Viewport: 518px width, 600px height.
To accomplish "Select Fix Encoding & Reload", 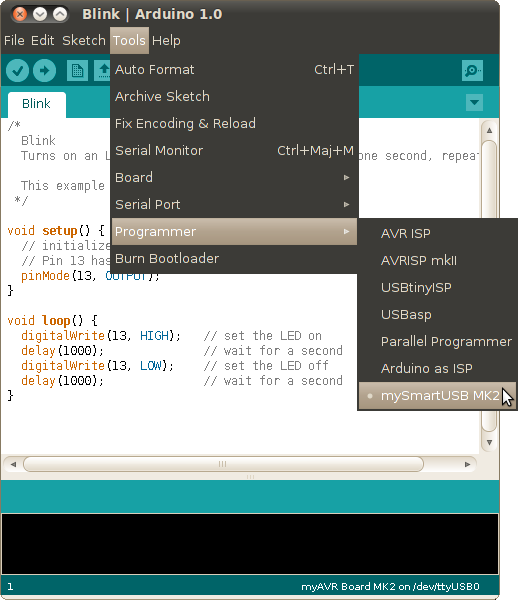I will (x=234, y=123).
